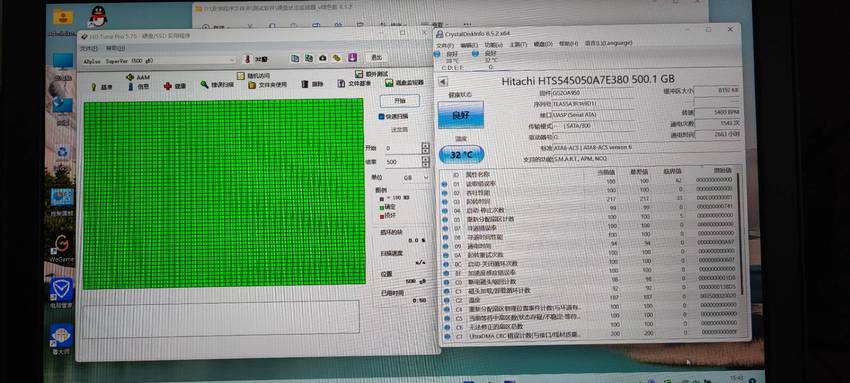Open the Benchmark tab with bulb icon

(x=101, y=87)
